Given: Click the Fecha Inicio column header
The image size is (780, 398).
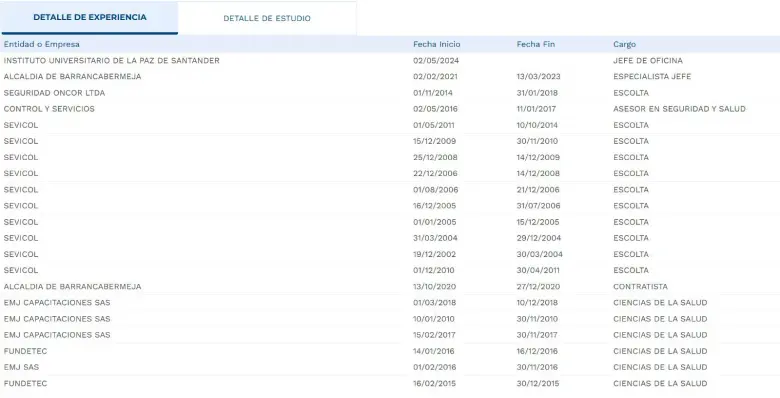Looking at the screenshot, I should click(x=437, y=44).
